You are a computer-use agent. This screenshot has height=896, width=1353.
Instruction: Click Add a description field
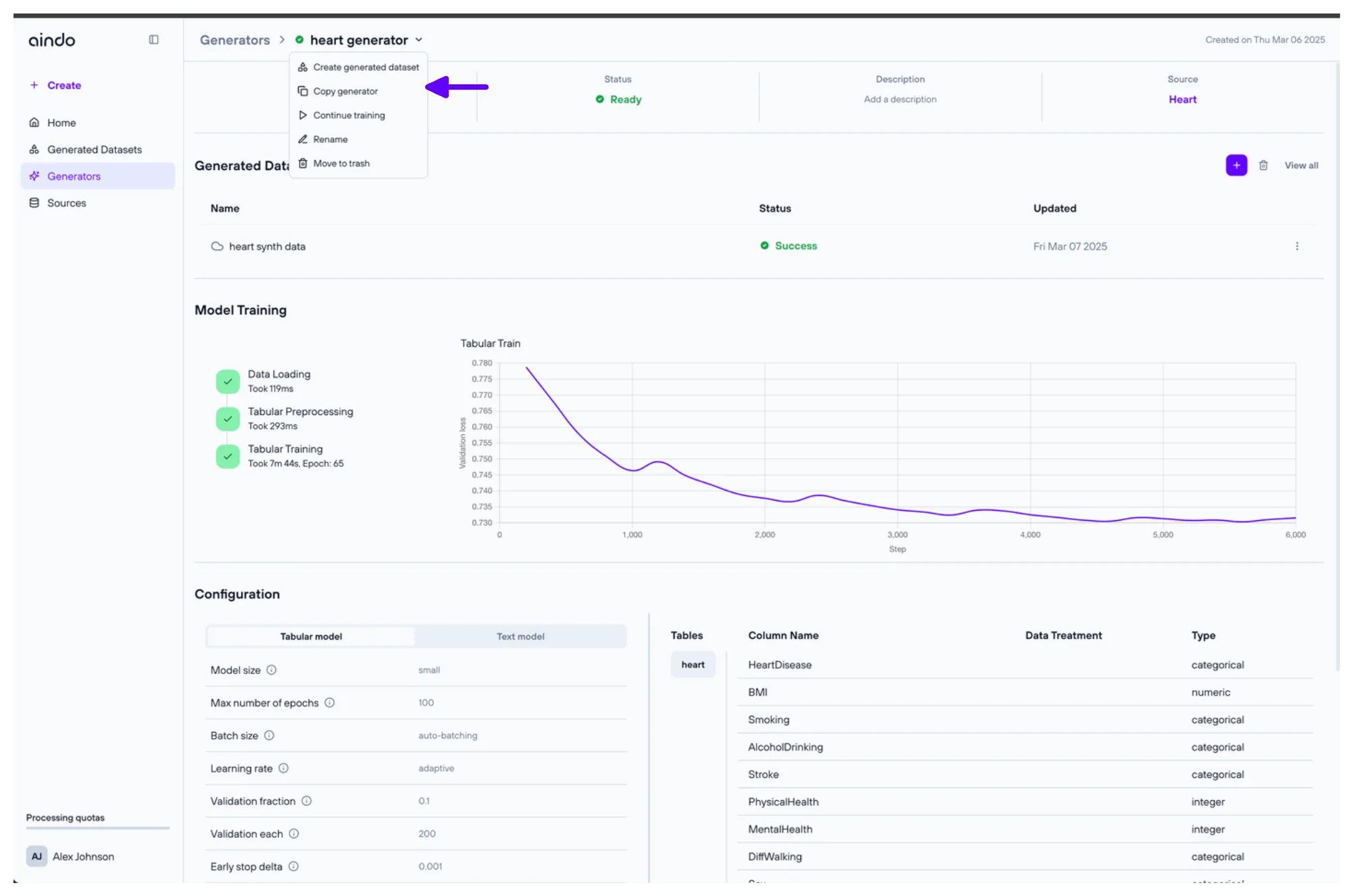point(900,99)
